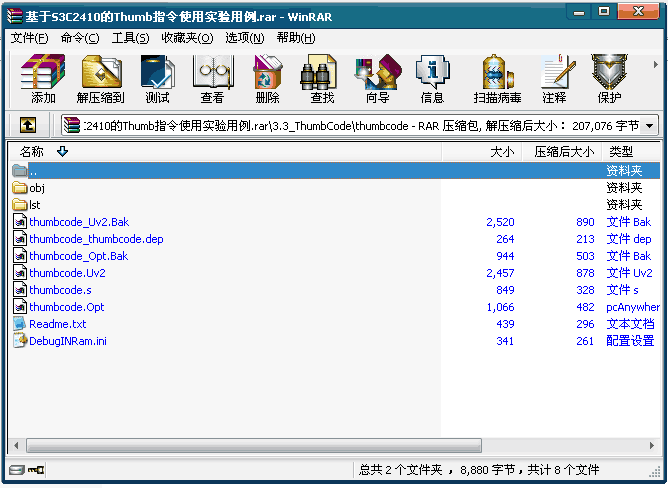
Task: Click the 解压缩到 (Extract To) icon
Action: click(x=101, y=79)
